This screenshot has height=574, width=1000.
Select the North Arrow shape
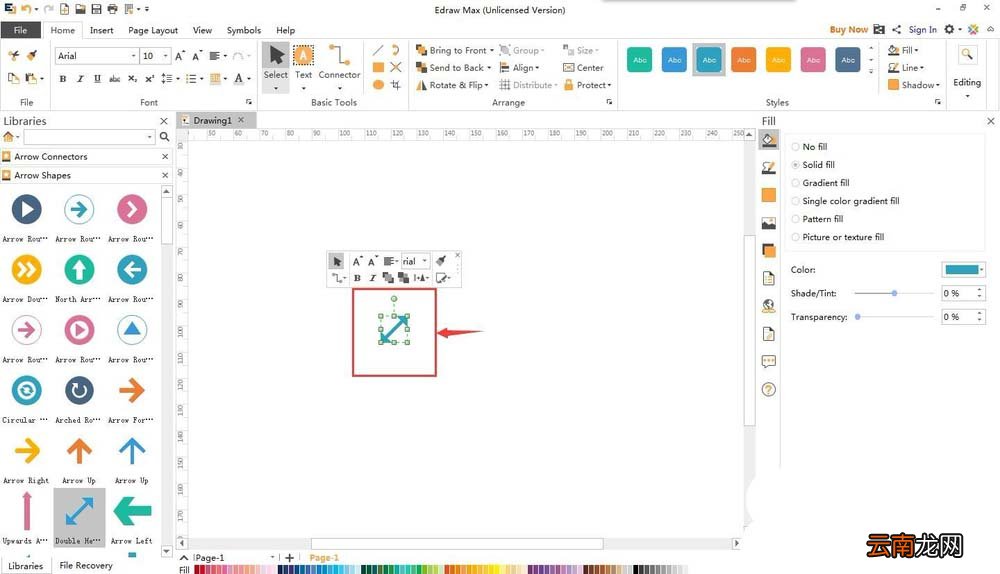(79, 276)
